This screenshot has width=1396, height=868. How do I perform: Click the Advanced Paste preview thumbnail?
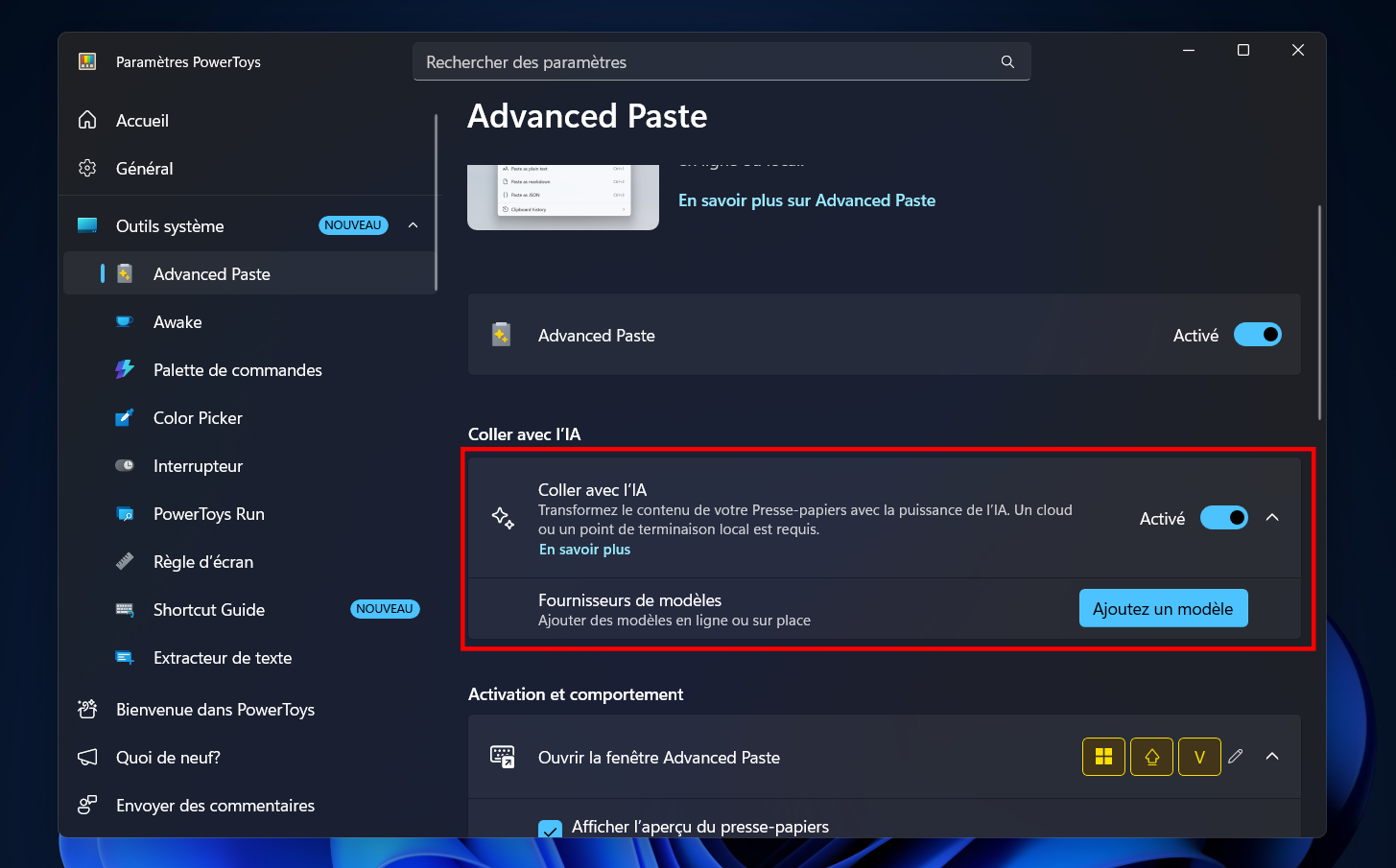[563, 198]
